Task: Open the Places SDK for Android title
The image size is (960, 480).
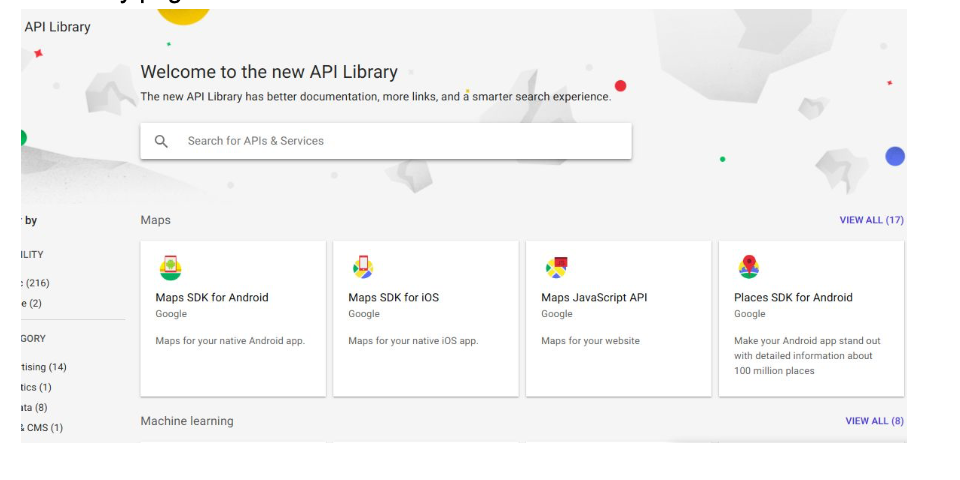Action: point(793,298)
